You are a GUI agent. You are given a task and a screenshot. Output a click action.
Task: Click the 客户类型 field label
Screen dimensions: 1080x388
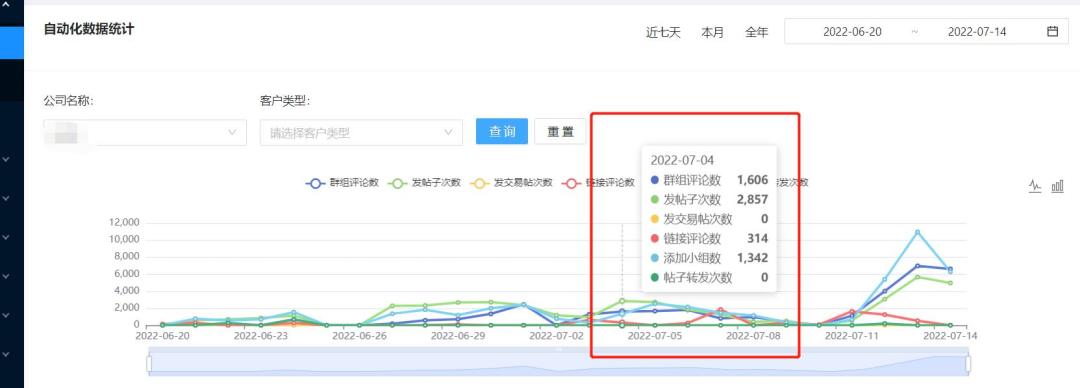(x=285, y=101)
